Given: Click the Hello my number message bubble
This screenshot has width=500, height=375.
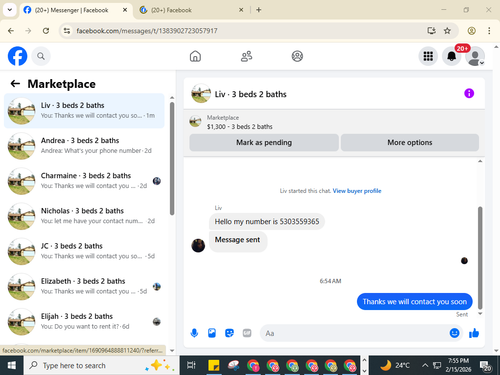Looking at the screenshot, I should coord(267,222).
